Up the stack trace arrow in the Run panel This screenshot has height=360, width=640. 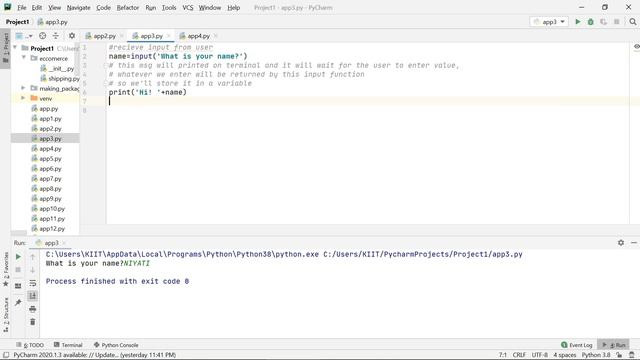33,257
